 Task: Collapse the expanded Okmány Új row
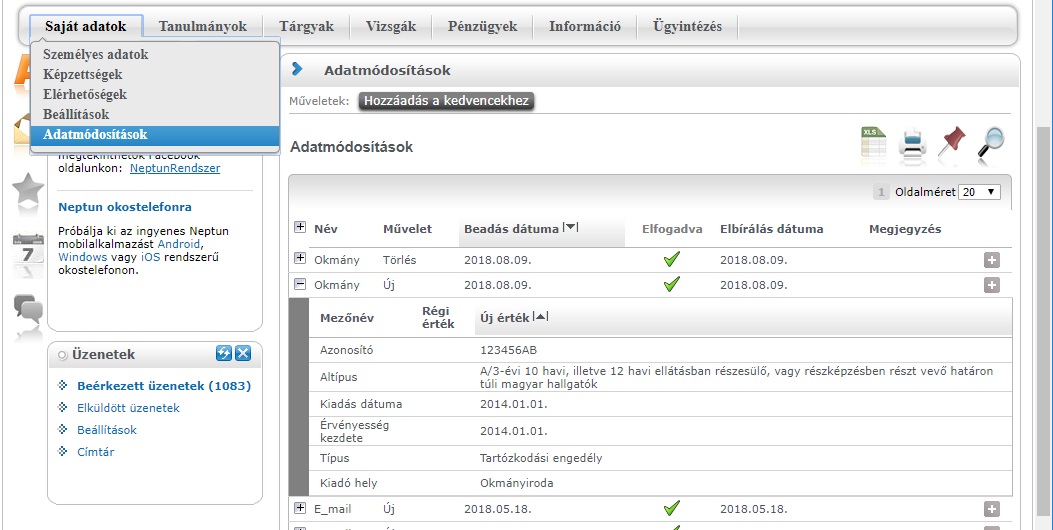click(x=300, y=284)
